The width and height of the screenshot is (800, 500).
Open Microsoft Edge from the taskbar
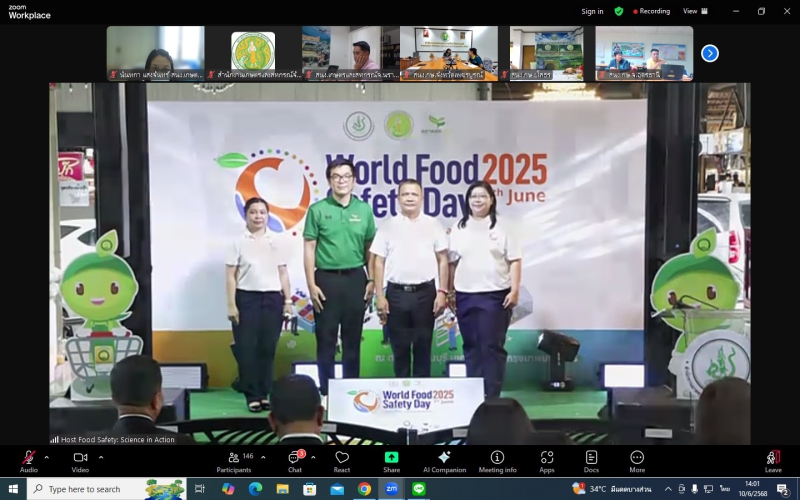[255, 489]
